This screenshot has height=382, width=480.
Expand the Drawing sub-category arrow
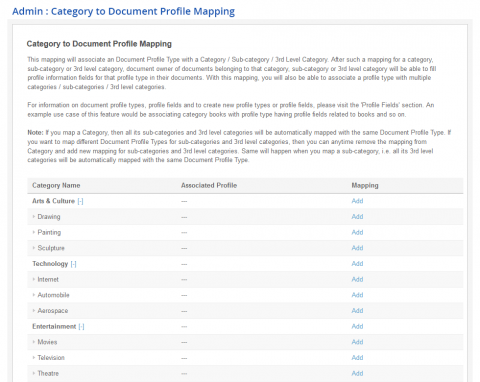(x=34, y=217)
